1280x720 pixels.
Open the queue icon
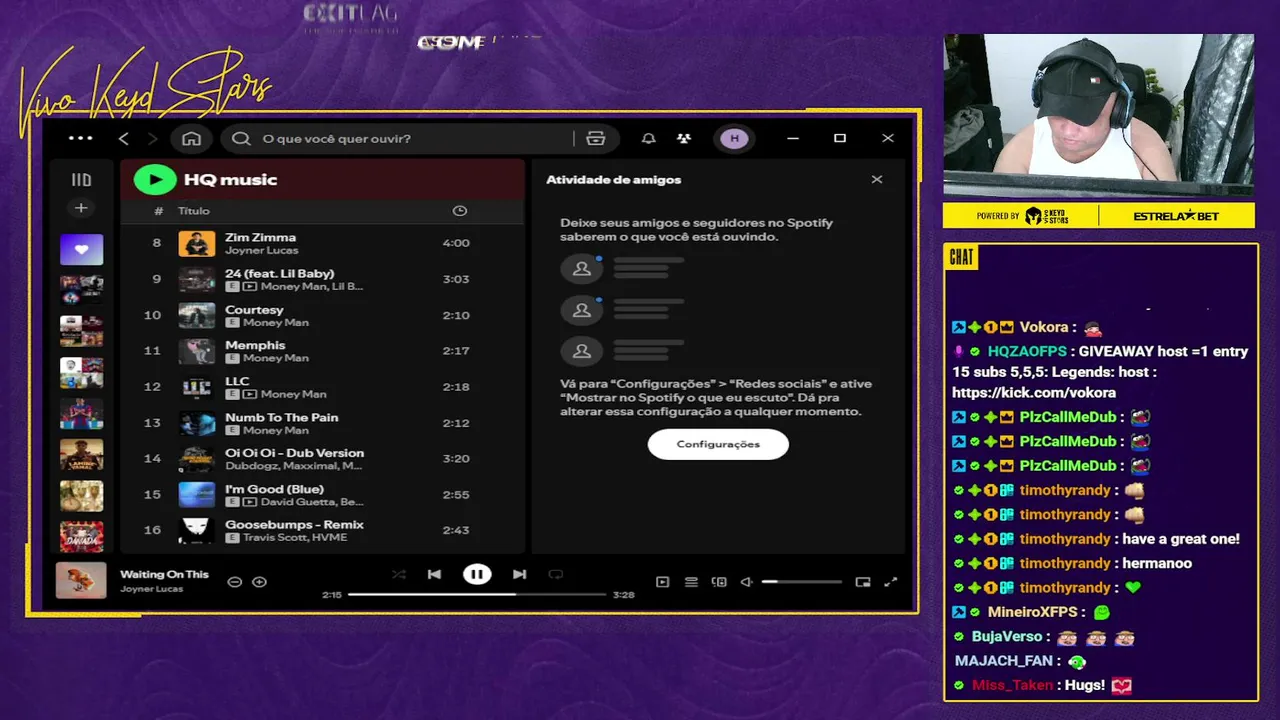(691, 581)
